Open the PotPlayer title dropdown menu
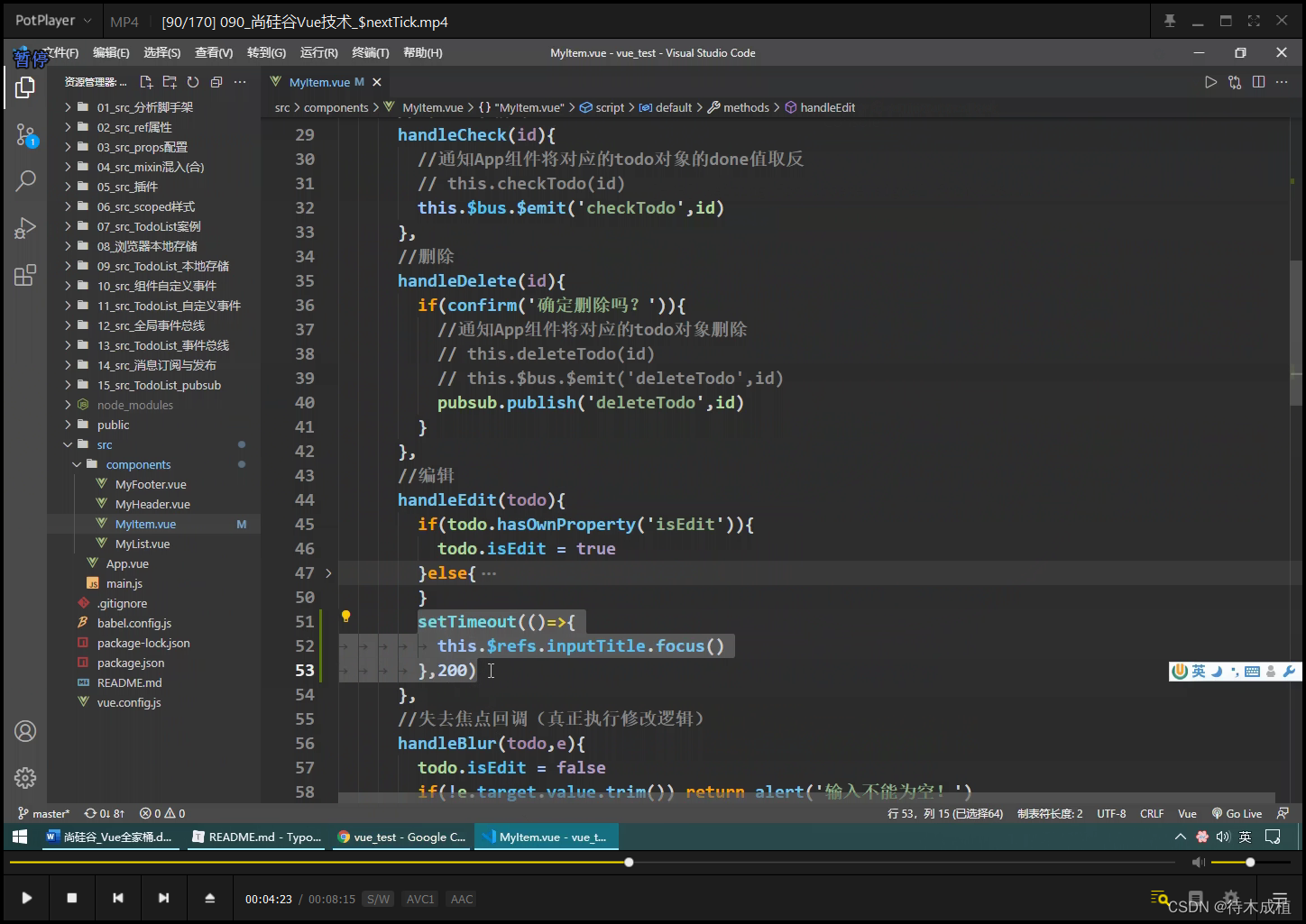Screen dimensions: 1306x924 [53, 20]
